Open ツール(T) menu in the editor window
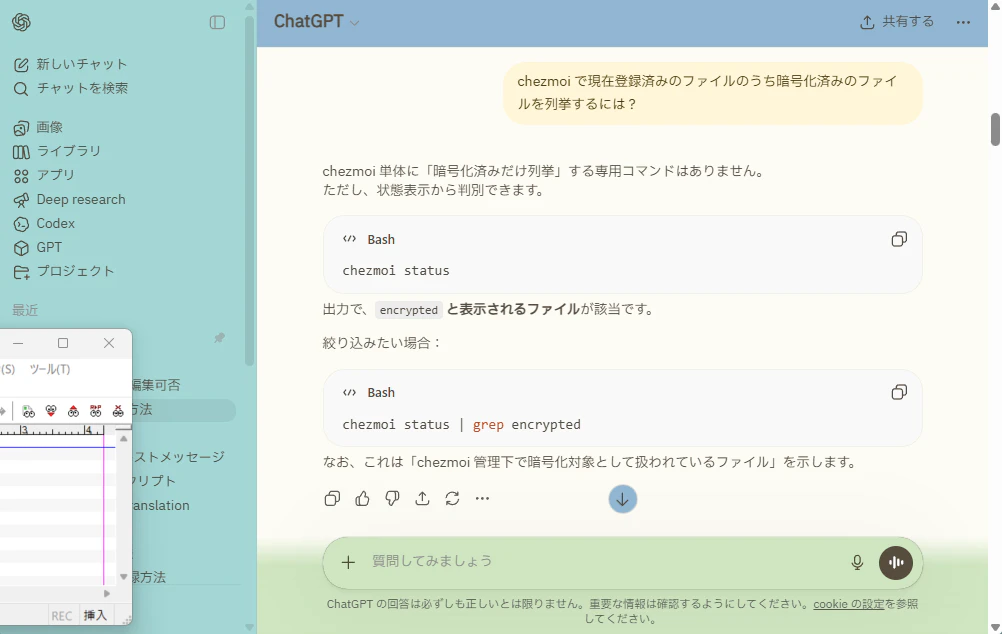 coord(50,369)
